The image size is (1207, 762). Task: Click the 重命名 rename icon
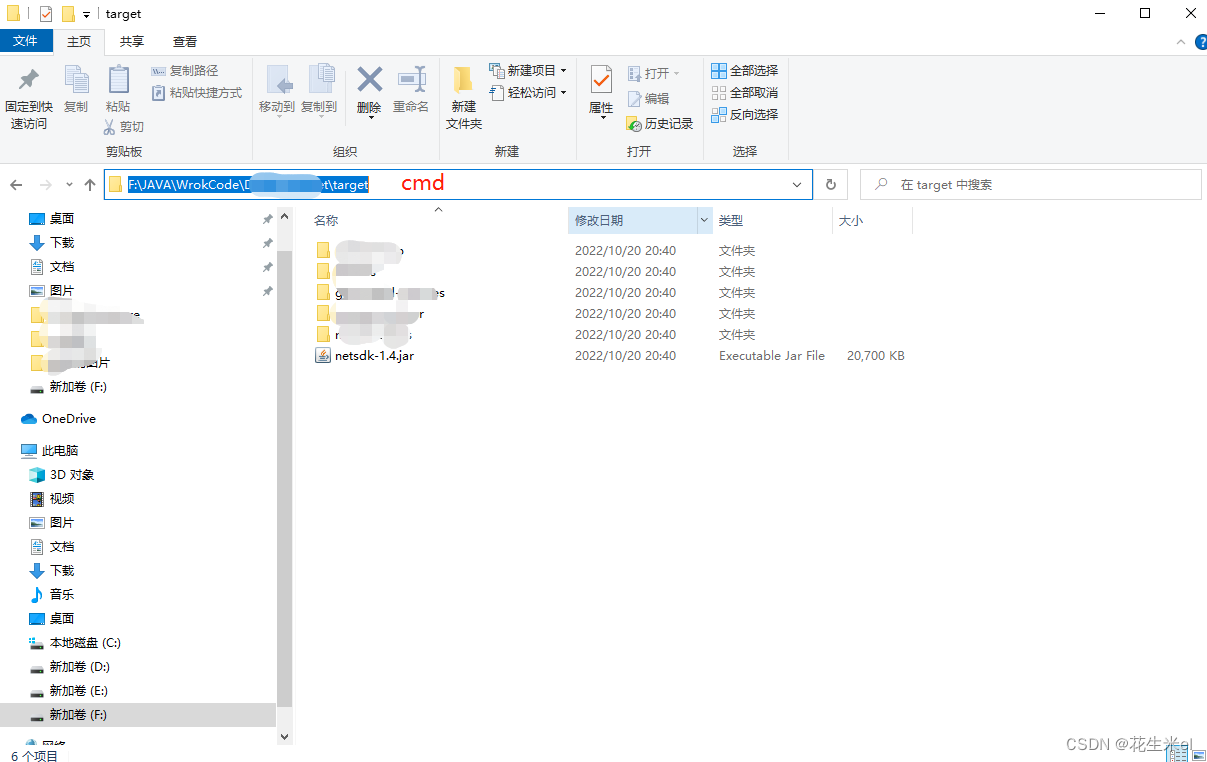pos(411,80)
